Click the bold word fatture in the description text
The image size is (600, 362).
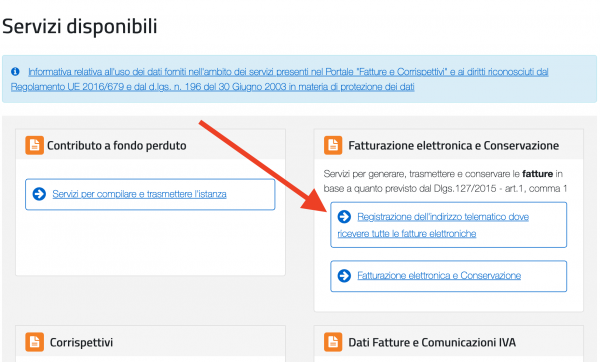538,174
